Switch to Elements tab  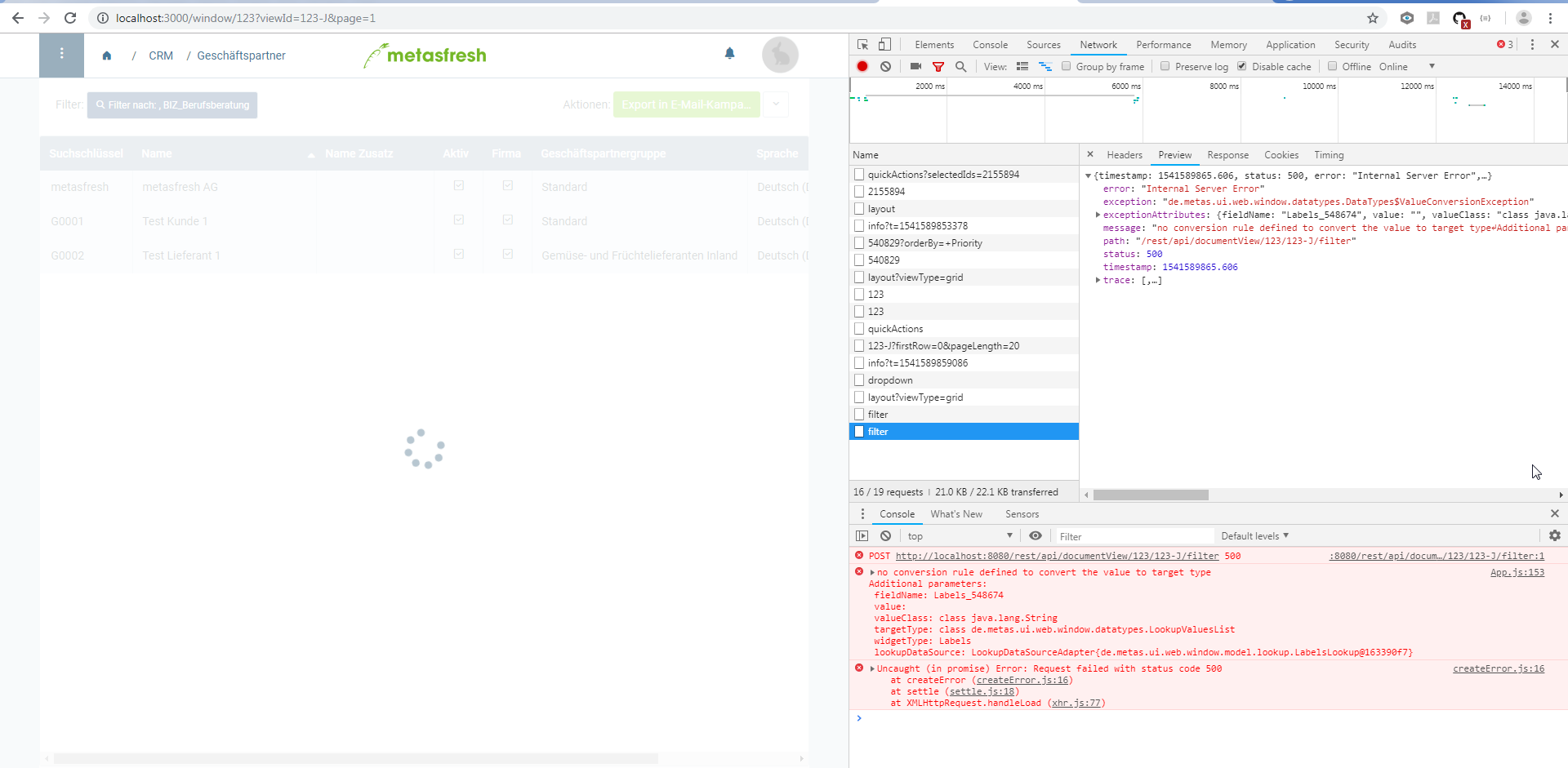(934, 45)
